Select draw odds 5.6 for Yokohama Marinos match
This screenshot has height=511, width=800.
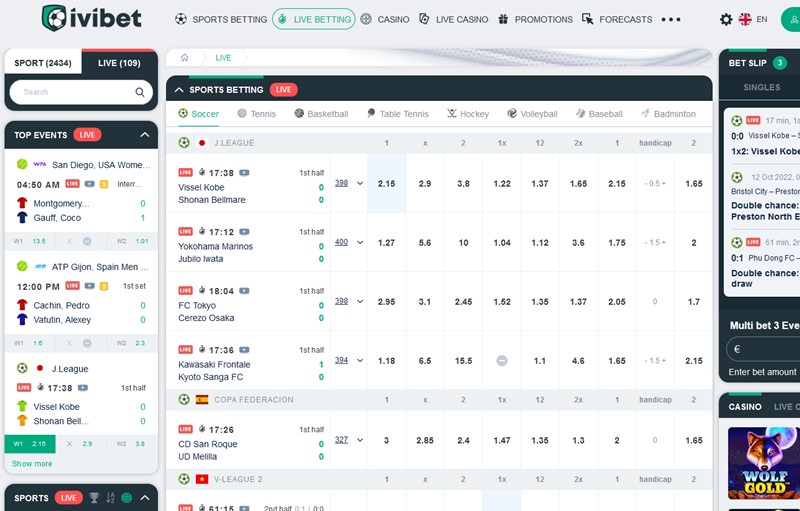[x=425, y=243]
